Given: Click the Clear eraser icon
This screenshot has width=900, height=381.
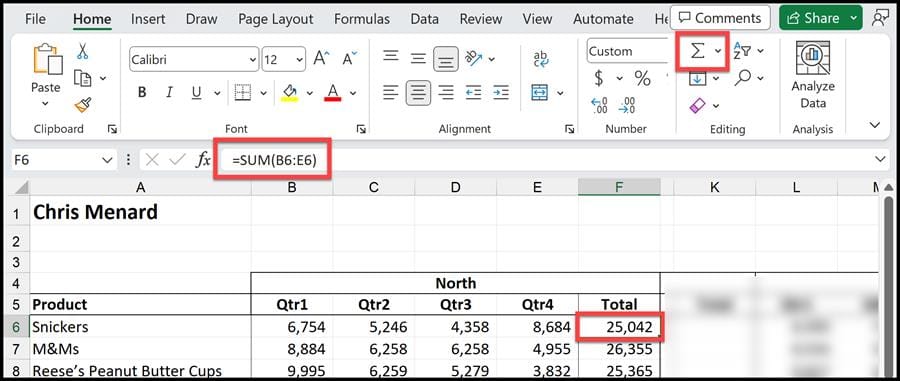Looking at the screenshot, I should click(697, 105).
